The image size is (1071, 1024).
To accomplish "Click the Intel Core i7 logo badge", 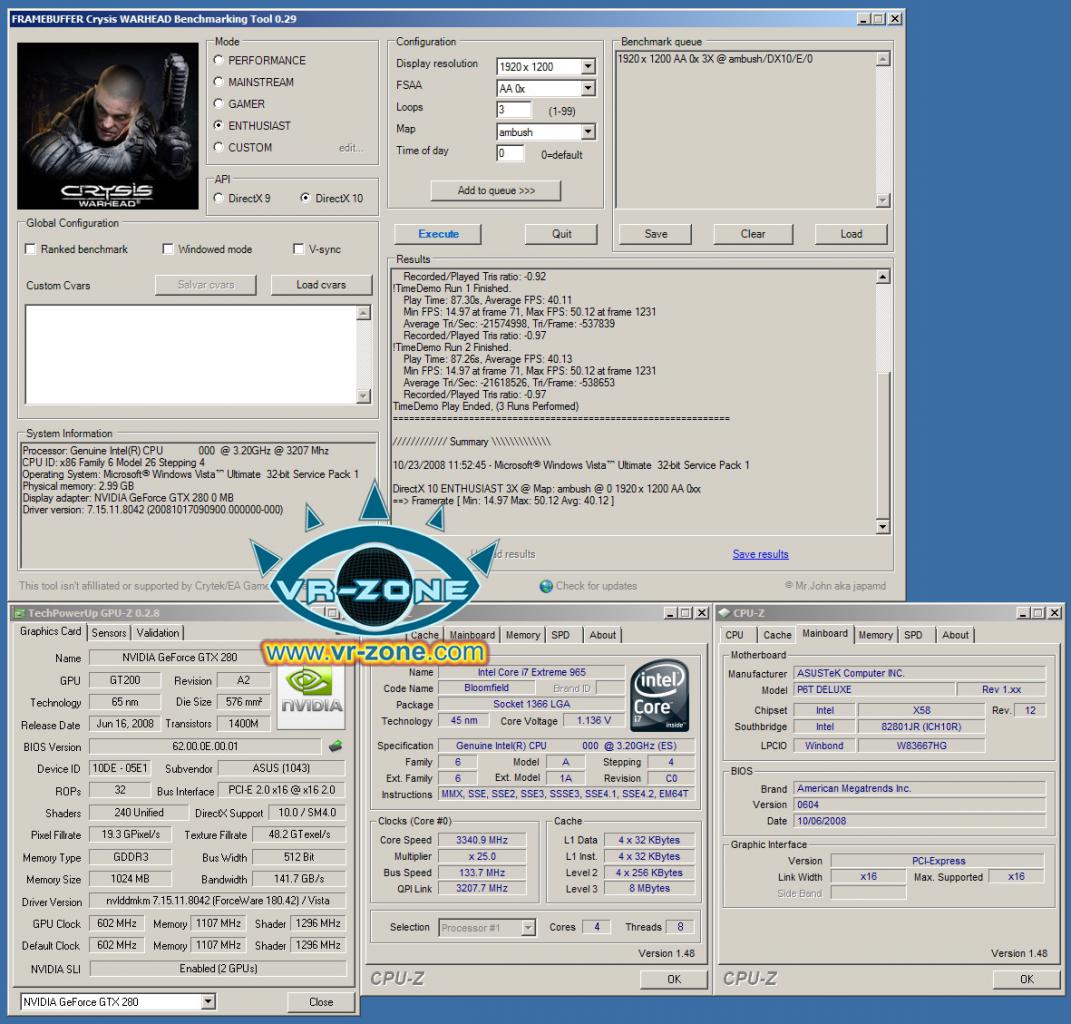I will click(x=658, y=695).
